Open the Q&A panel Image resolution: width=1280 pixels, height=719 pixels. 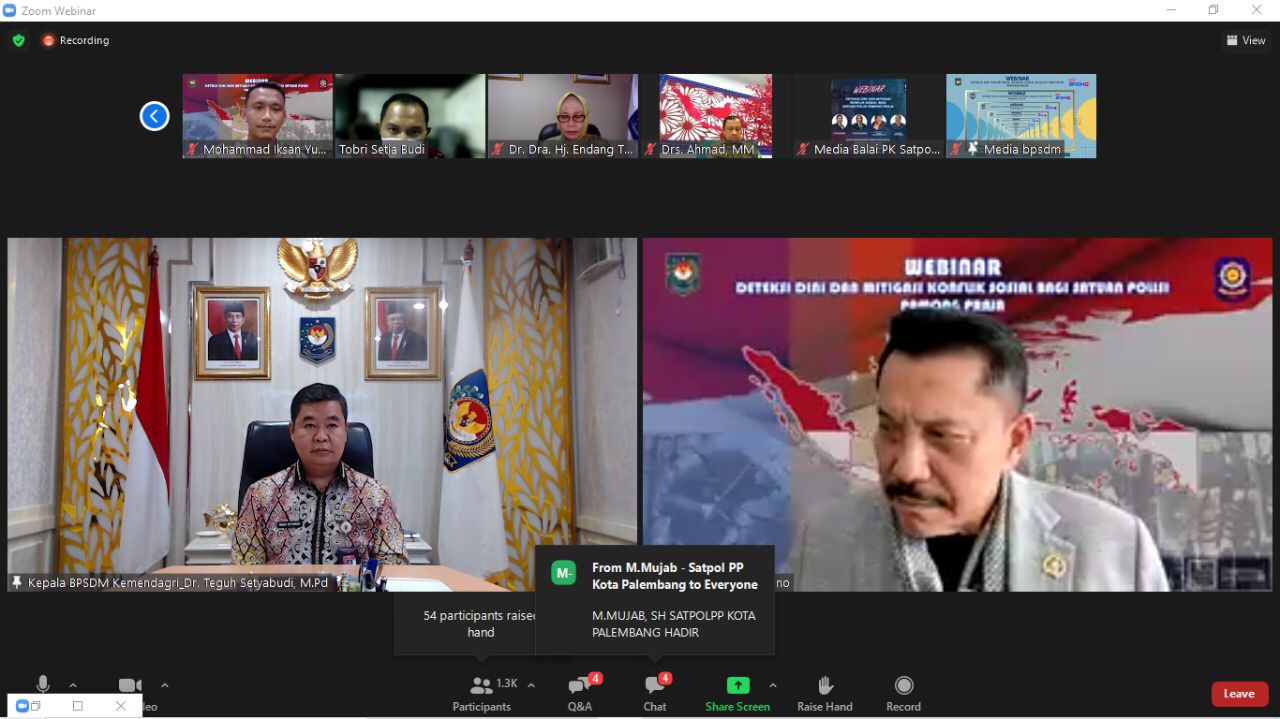coord(580,693)
